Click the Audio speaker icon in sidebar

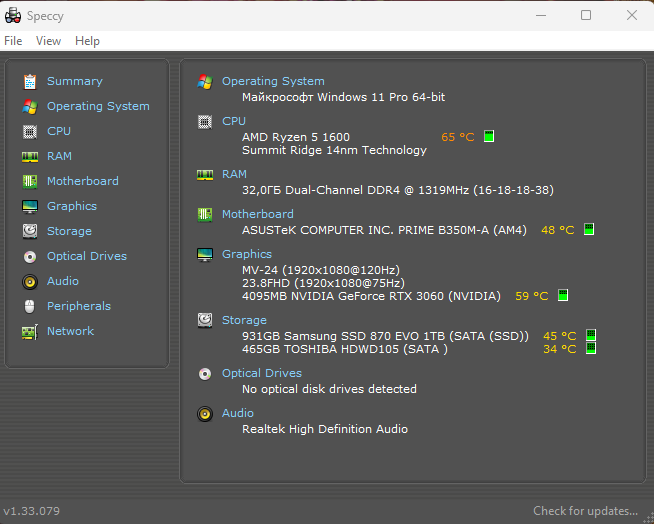(29, 281)
